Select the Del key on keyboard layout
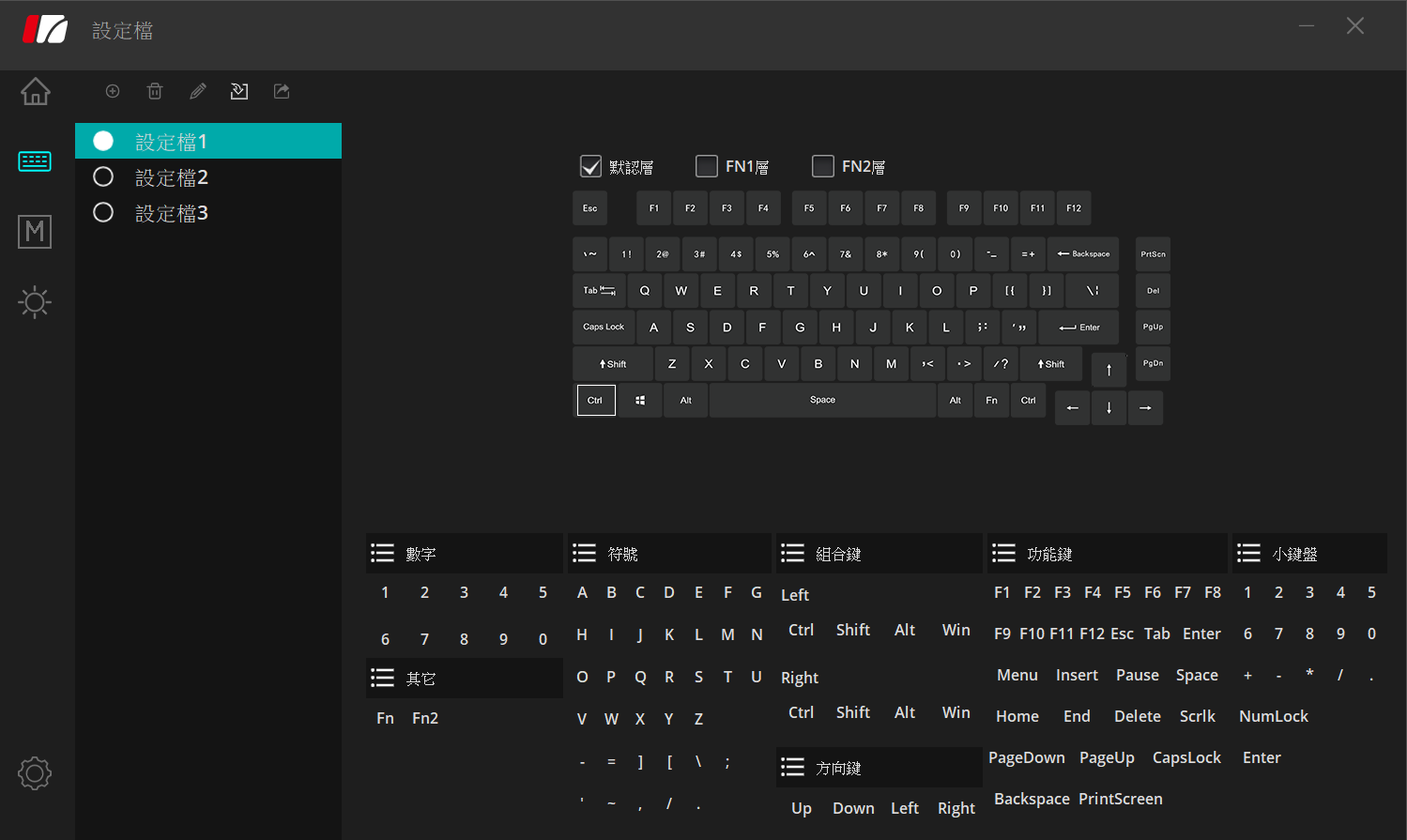 (x=1153, y=291)
